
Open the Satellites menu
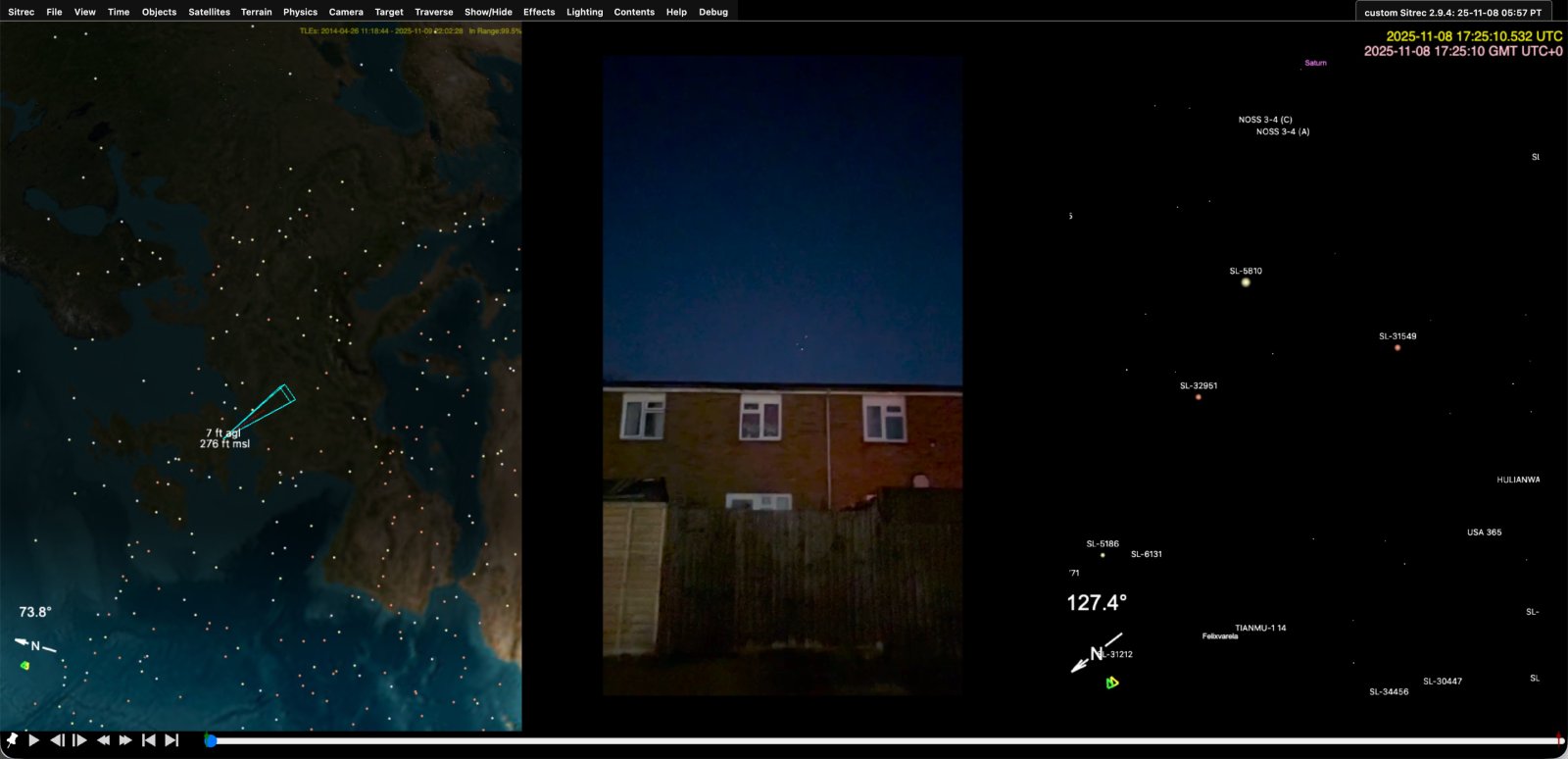coord(209,12)
